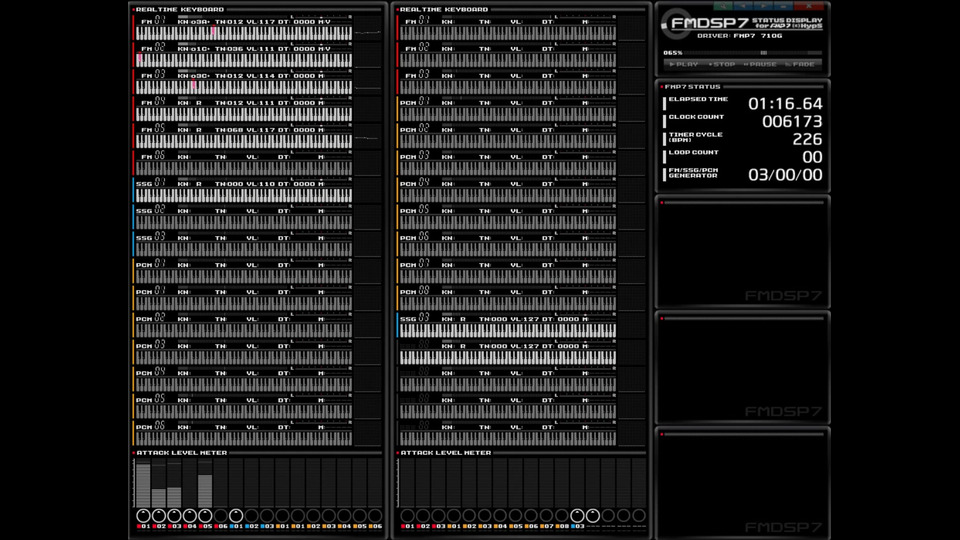Viewport: 960px width, 540px height.
Task: Toggle FM 01 channel knob in left meter
Action: tap(143, 516)
